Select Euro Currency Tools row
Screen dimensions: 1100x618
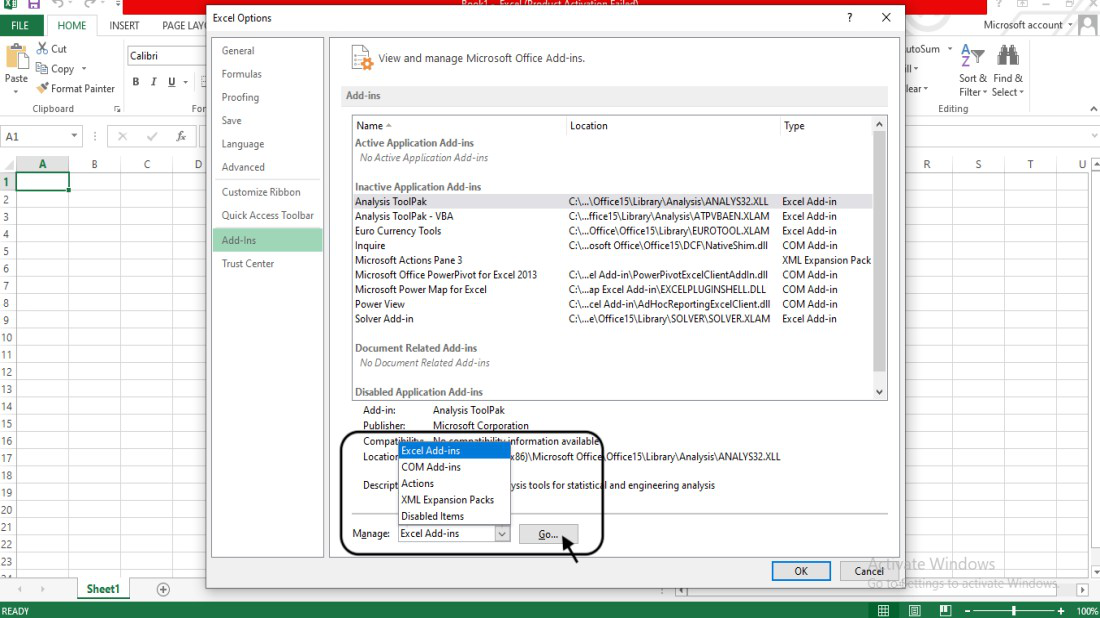pos(612,231)
